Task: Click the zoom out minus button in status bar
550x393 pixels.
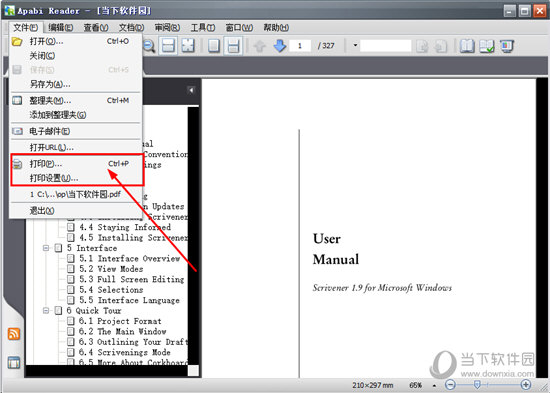Action: coord(450,385)
